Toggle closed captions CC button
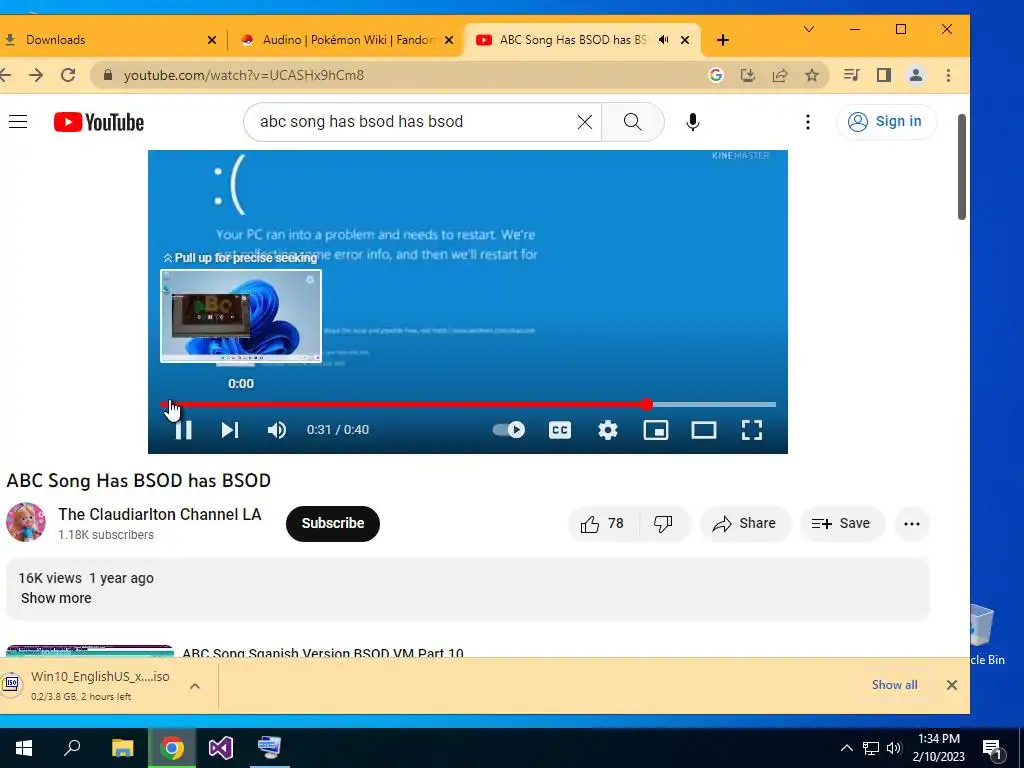The image size is (1024, 768). click(x=560, y=430)
